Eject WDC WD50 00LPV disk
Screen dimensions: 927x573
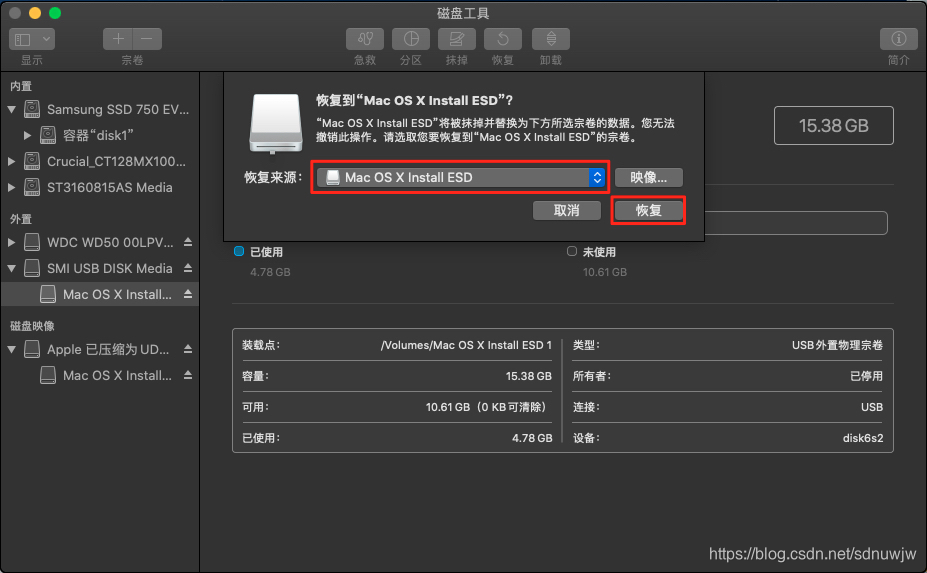pyautogui.click(x=188, y=242)
